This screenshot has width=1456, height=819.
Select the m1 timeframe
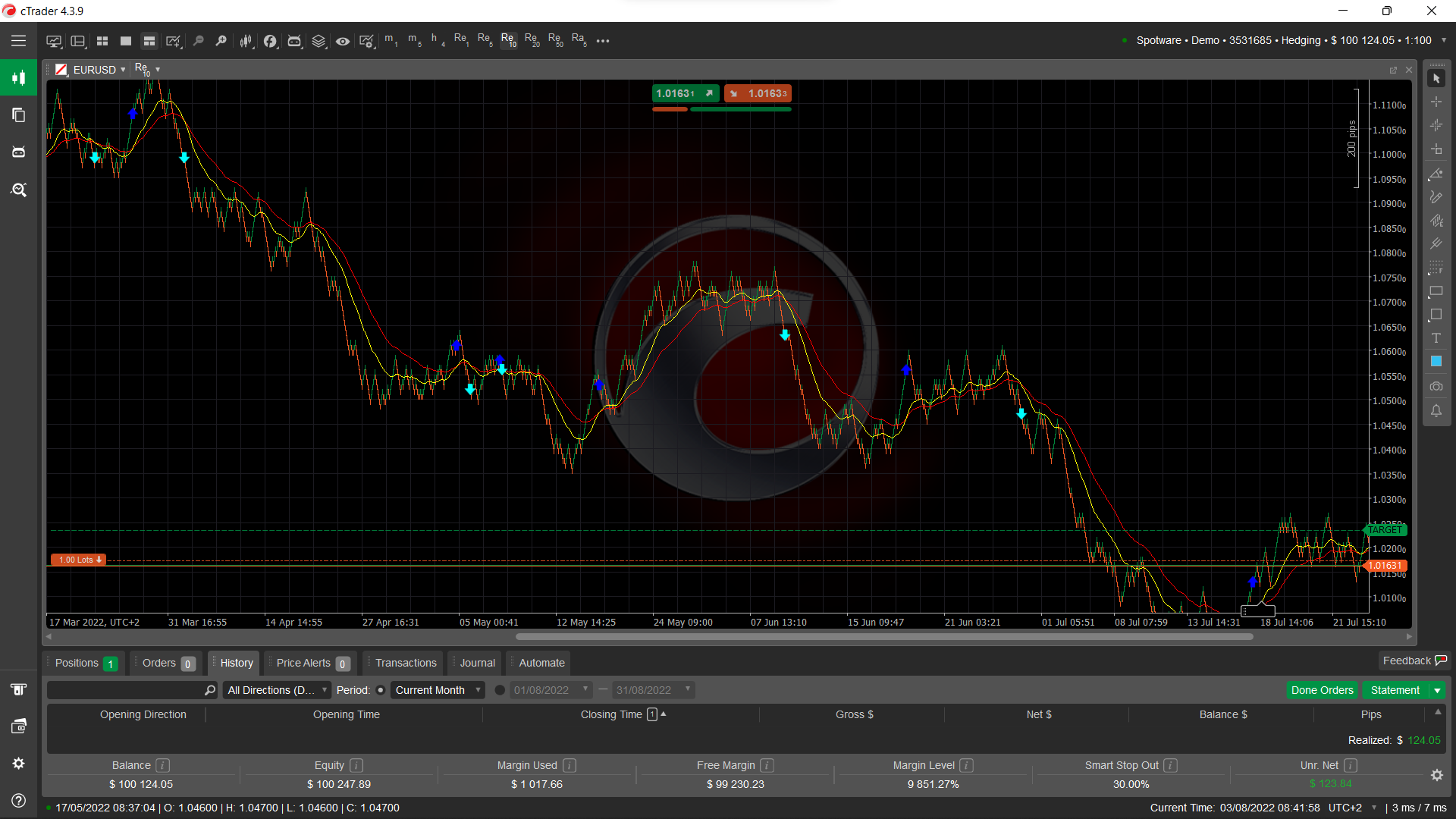tap(391, 40)
